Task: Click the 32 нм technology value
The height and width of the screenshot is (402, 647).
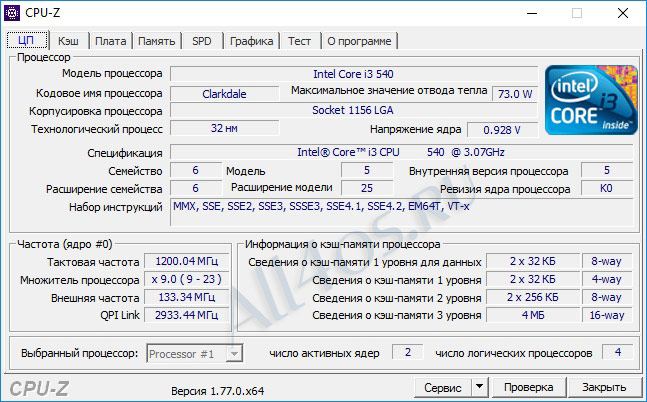Action: 224,128
